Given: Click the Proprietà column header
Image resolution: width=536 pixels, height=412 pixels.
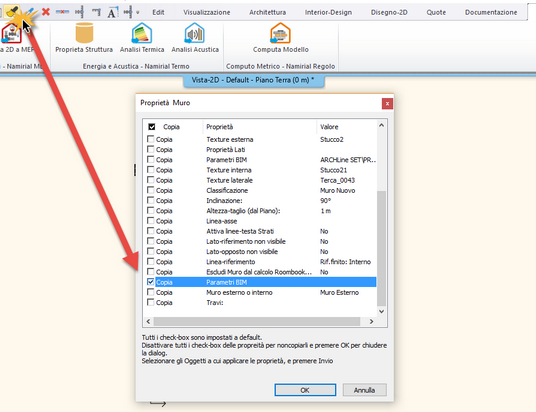Looking at the screenshot, I should pyautogui.click(x=219, y=127).
